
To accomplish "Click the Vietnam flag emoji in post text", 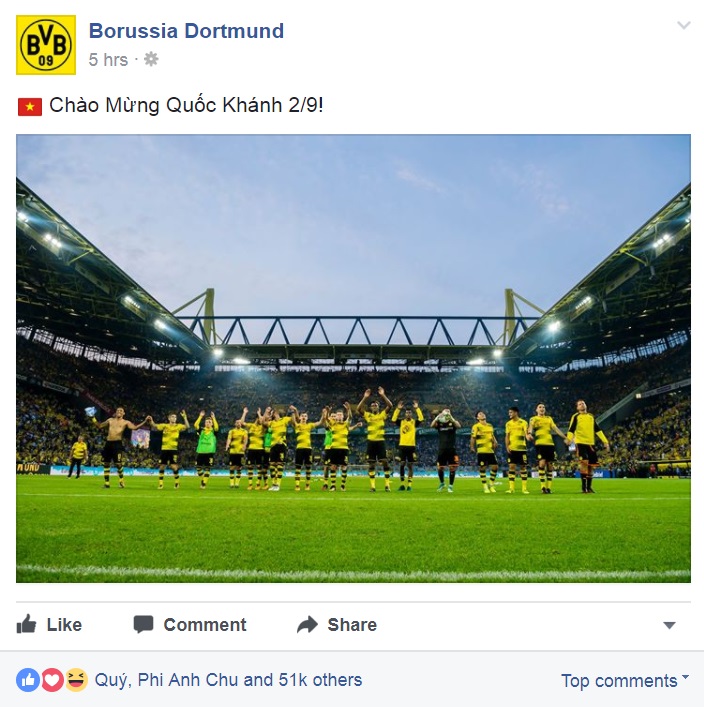I will coord(30,107).
